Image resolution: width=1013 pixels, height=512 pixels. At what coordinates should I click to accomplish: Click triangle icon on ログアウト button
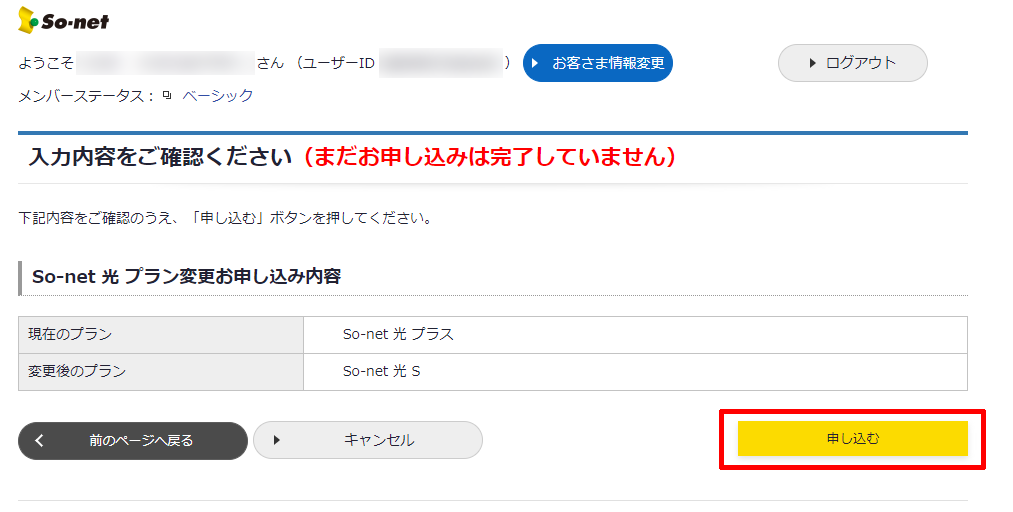click(813, 63)
